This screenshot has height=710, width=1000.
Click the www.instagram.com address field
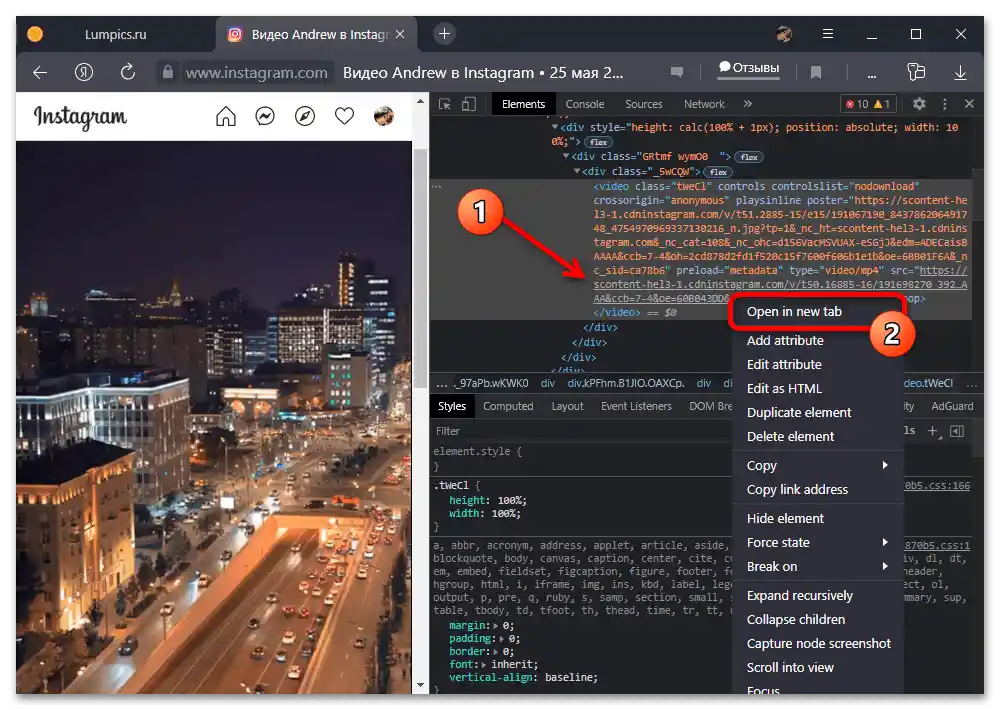click(x=256, y=73)
